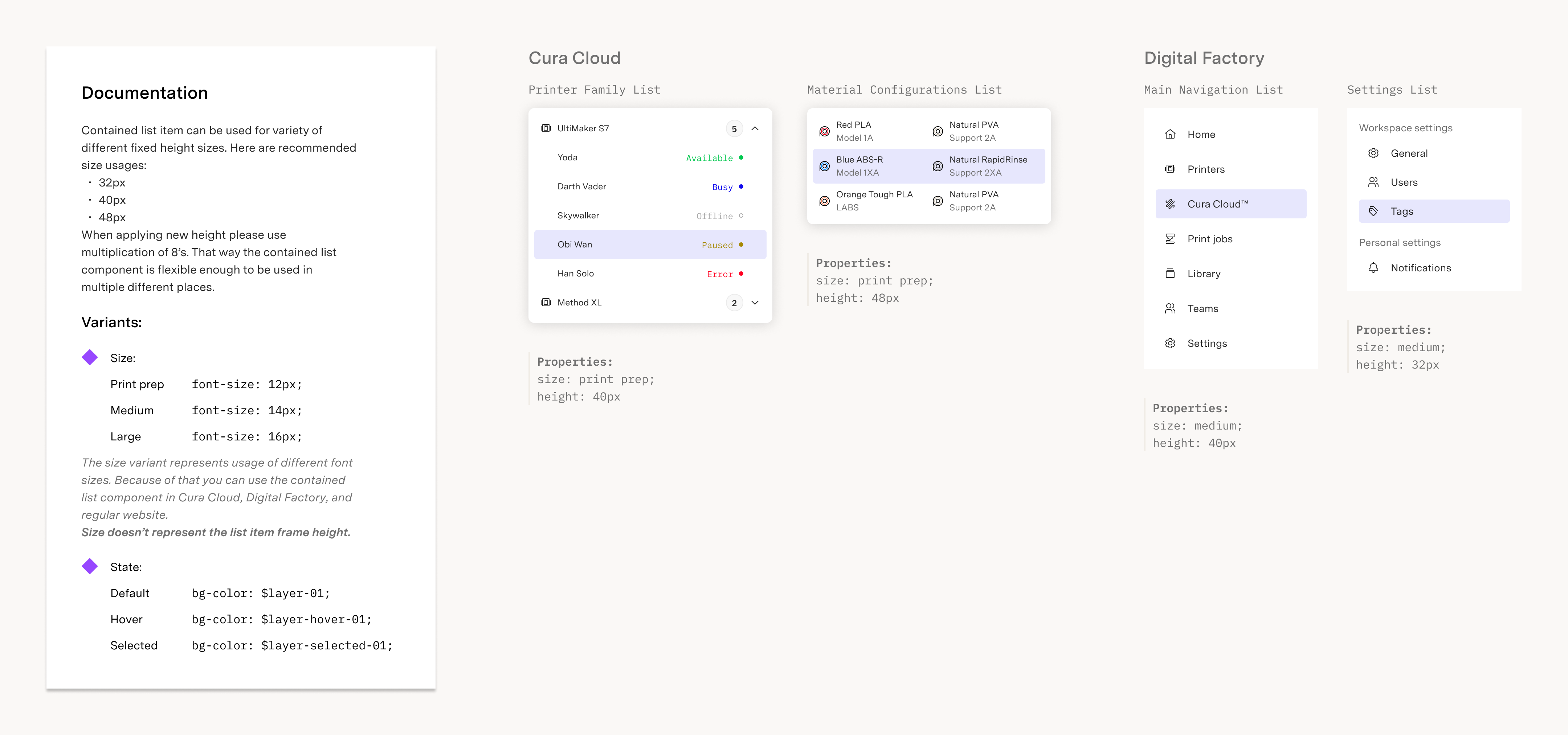Click the red status dot for Han Solo
Viewport: 1568px width, 735px height.
(741, 274)
